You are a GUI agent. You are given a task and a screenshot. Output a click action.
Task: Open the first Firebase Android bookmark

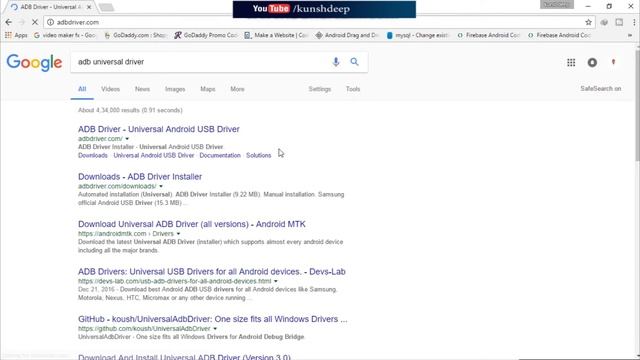pyautogui.click(x=489, y=36)
